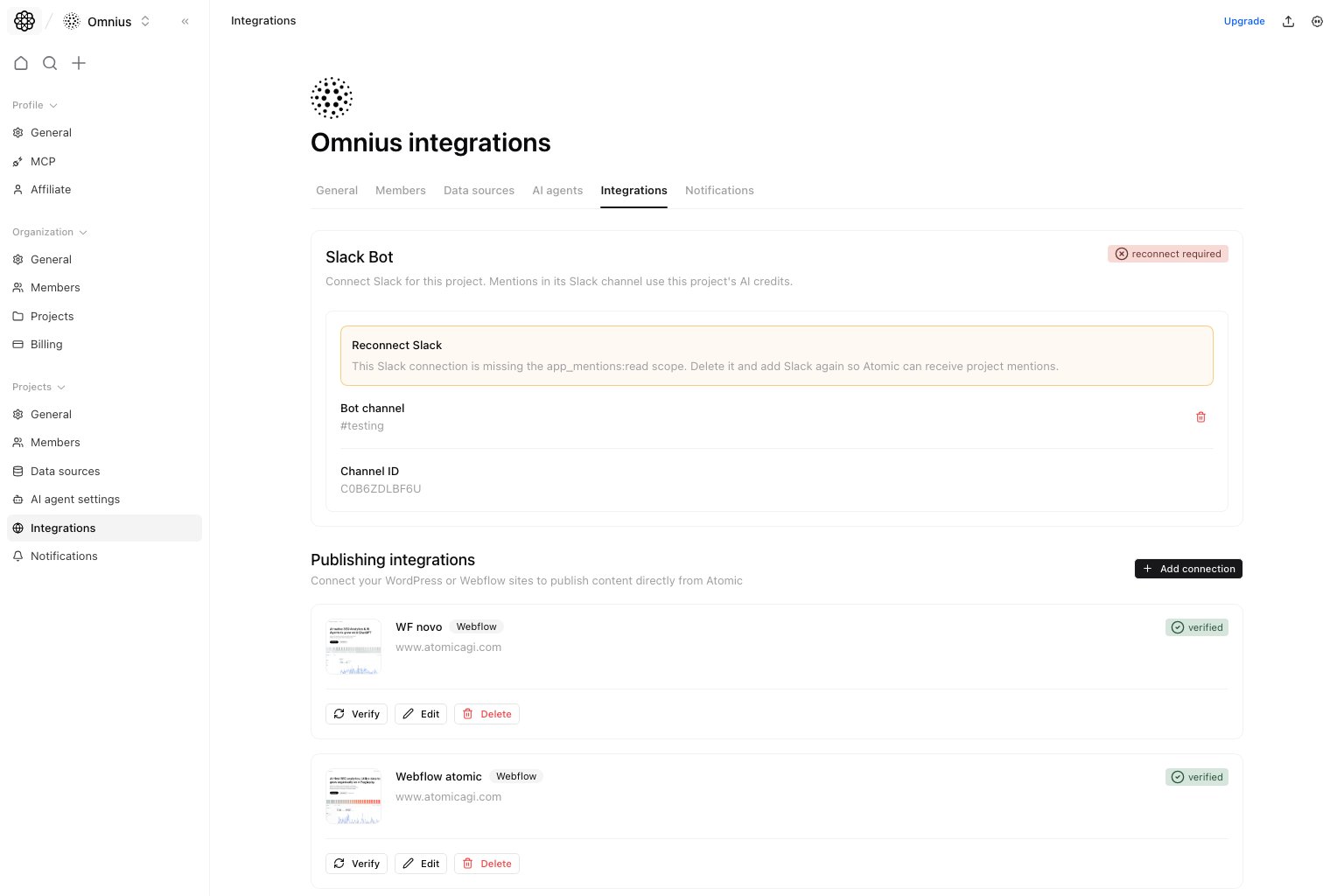Delete the Slack bot channel trash icon
1344x896 pixels.
tap(1200, 417)
